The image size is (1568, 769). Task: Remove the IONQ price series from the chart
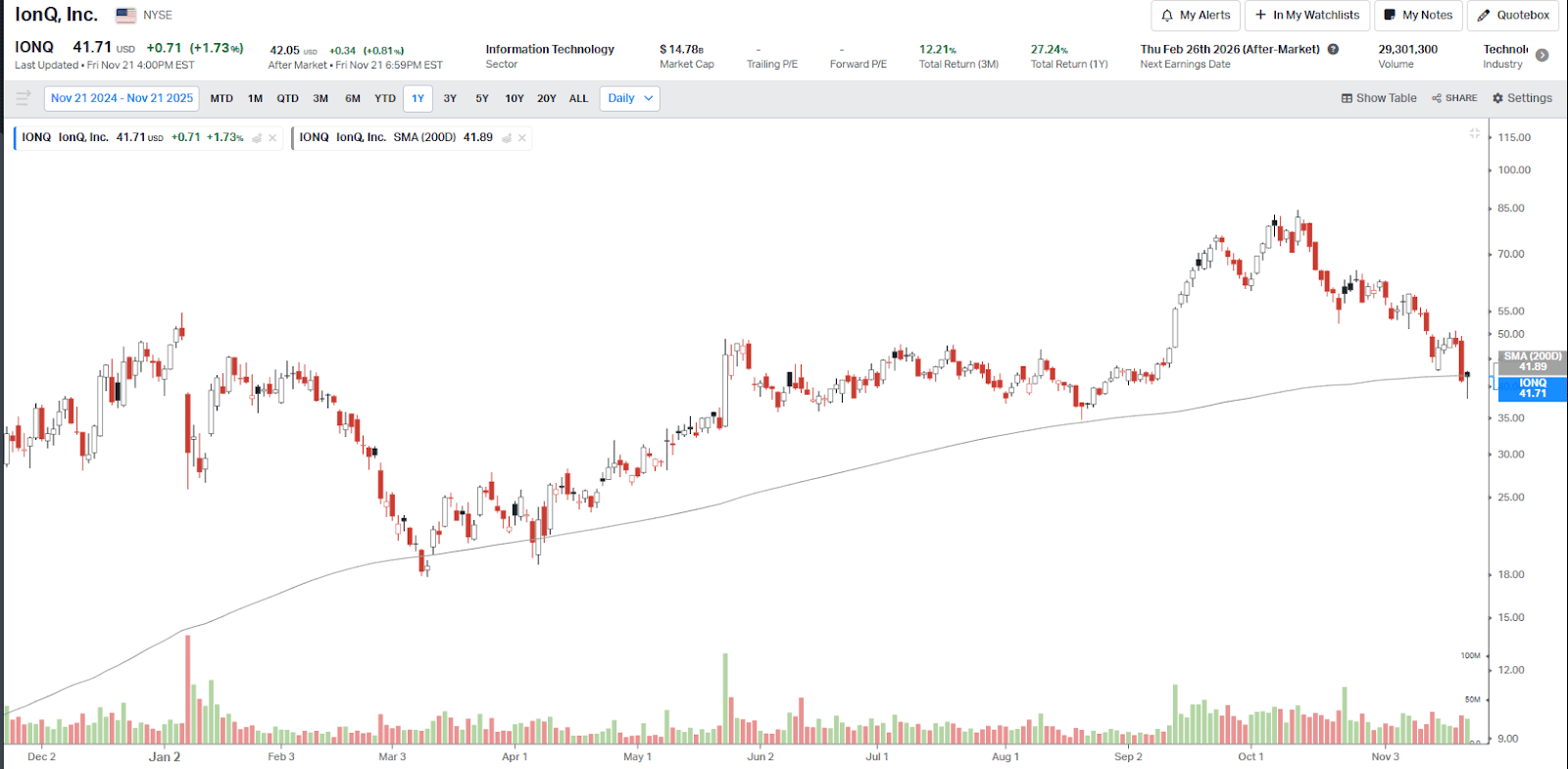pyautogui.click(x=272, y=138)
